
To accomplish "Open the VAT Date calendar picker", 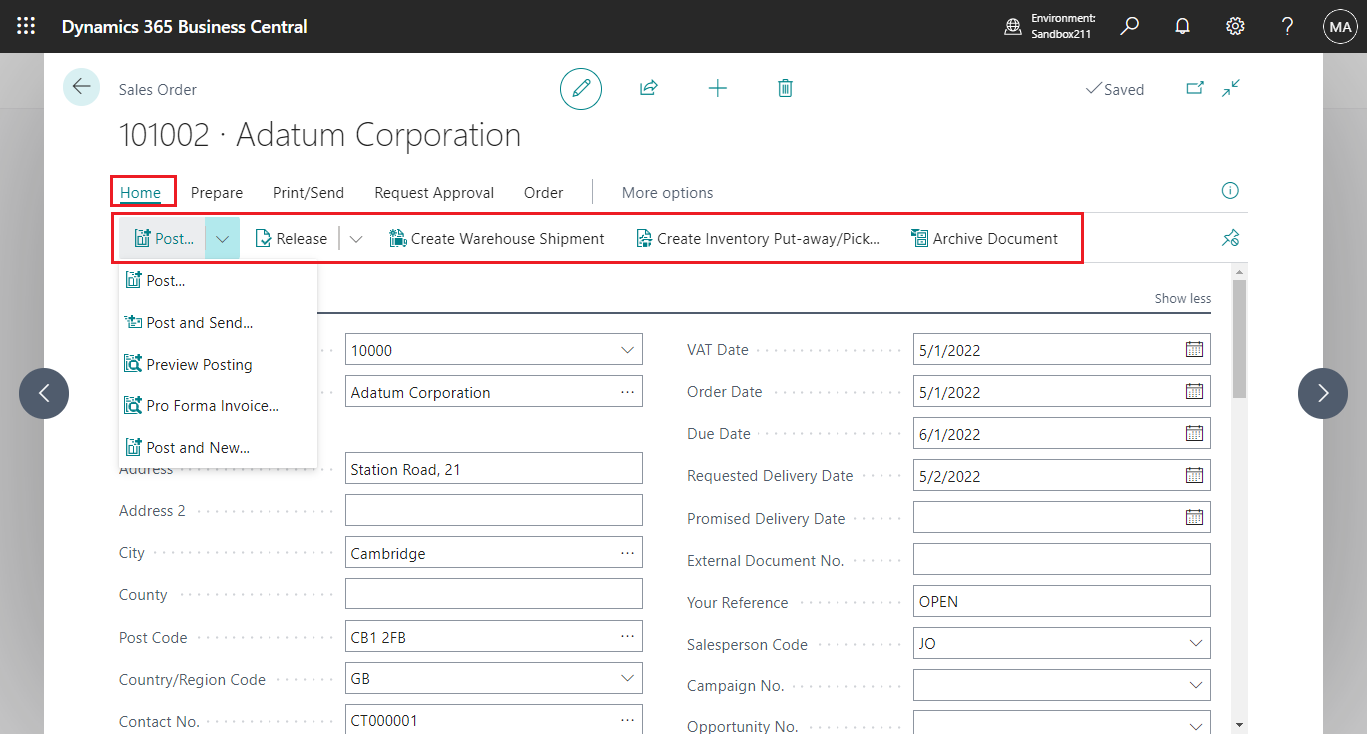I will (x=1194, y=350).
